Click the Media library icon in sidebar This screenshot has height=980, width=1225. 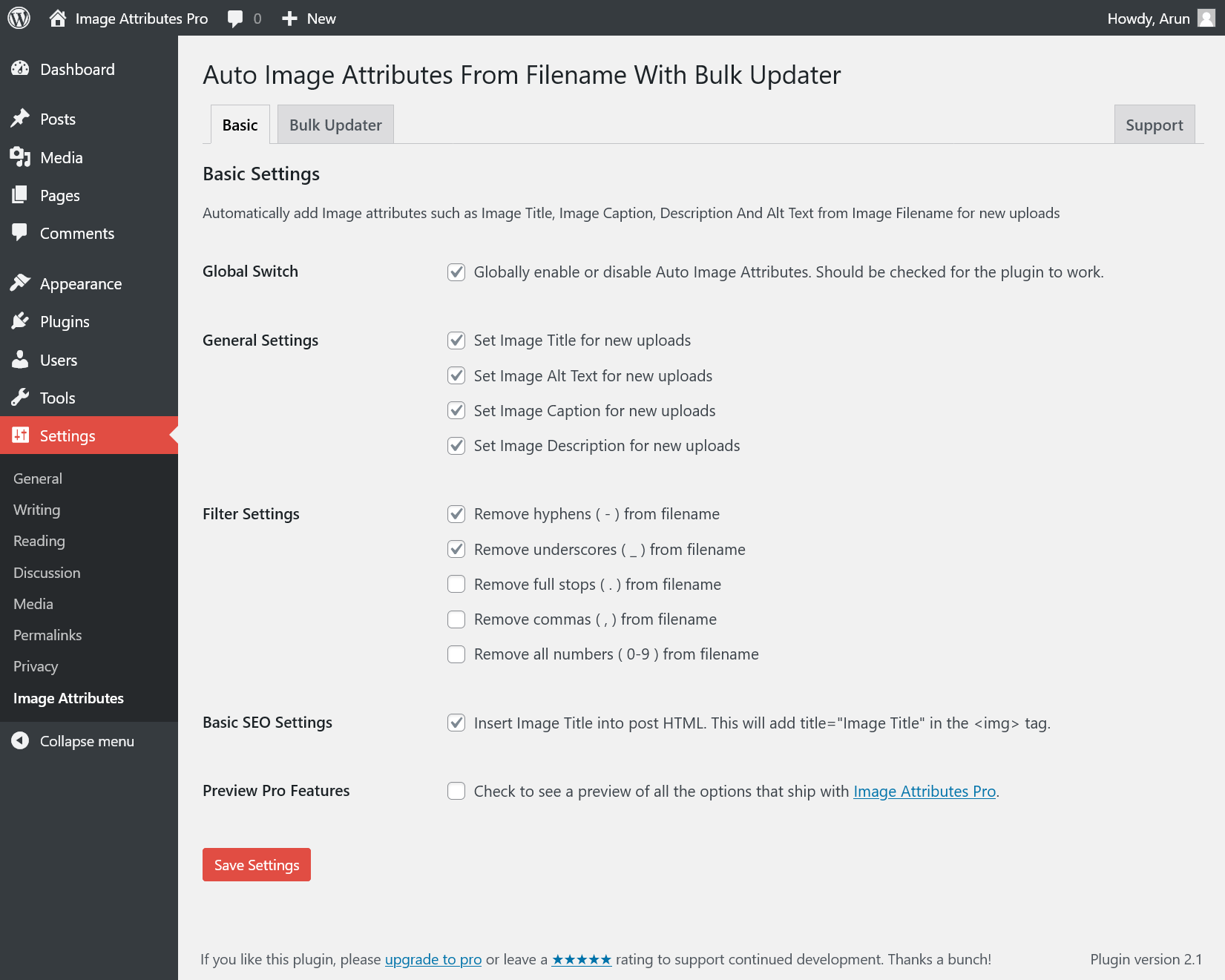click(x=20, y=157)
